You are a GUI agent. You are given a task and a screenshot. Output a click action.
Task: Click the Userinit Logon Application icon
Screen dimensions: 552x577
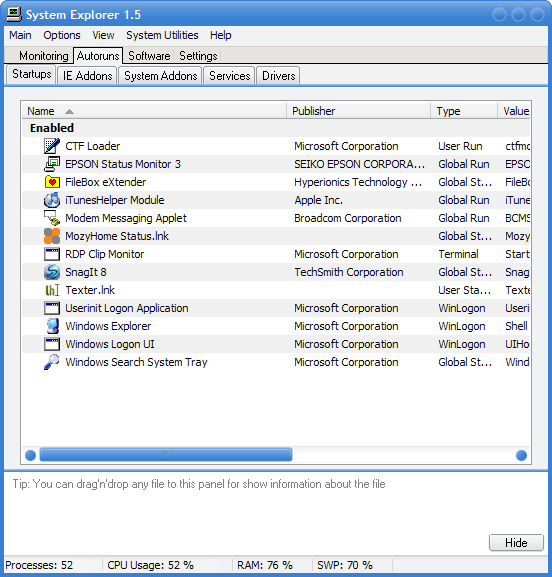tap(52, 308)
